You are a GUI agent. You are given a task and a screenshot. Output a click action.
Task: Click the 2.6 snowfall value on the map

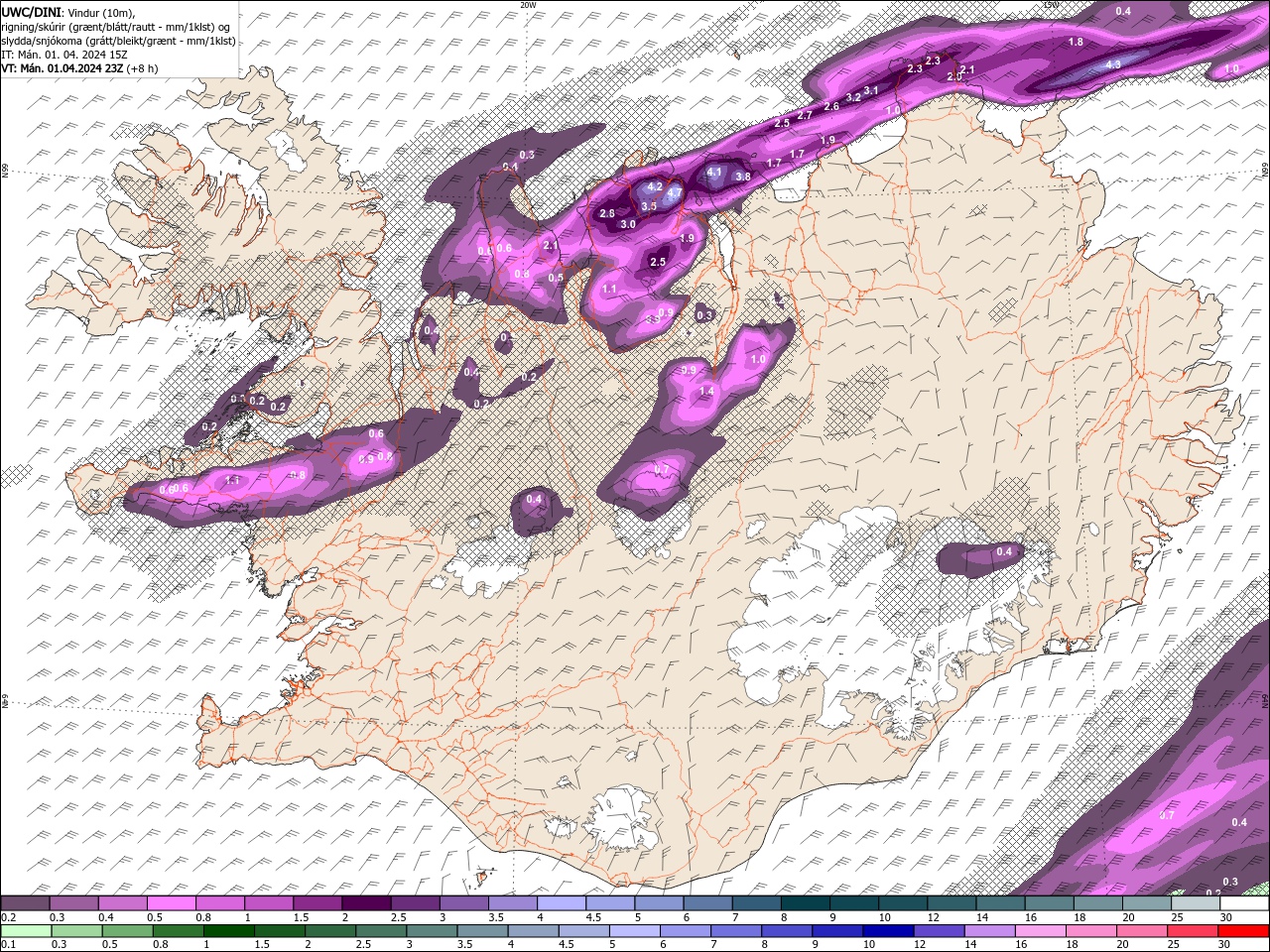coord(831,107)
